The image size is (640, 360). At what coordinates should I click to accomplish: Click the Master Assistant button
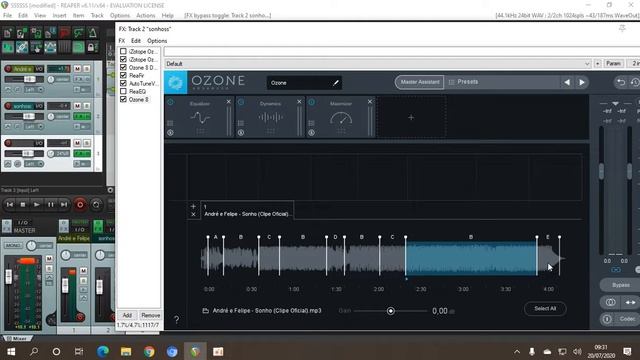[x=420, y=82]
